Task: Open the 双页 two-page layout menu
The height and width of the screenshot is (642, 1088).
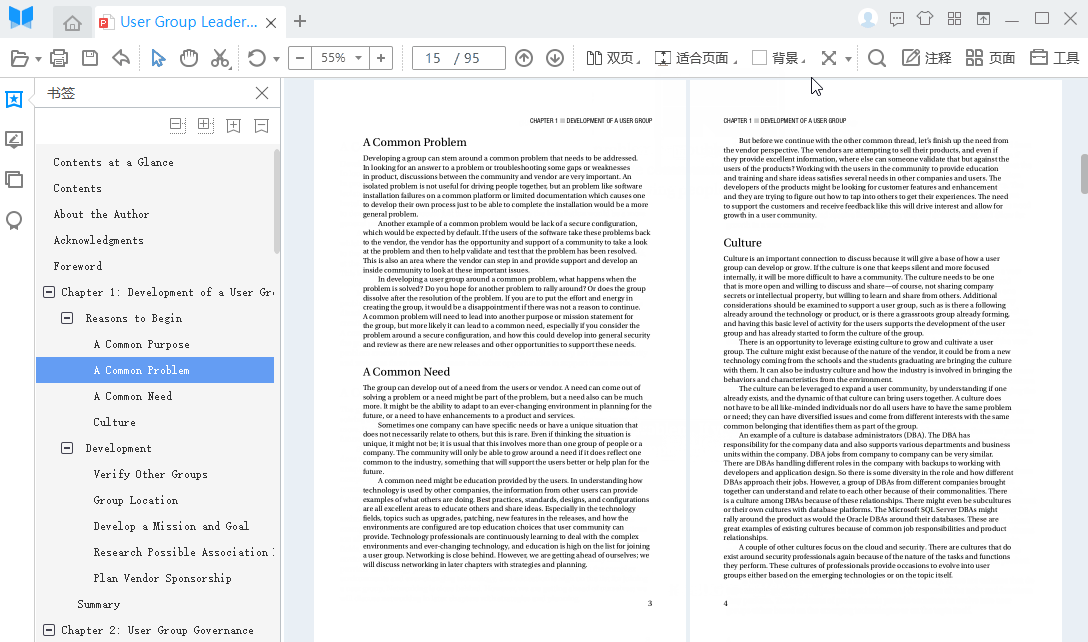Action: coord(612,58)
